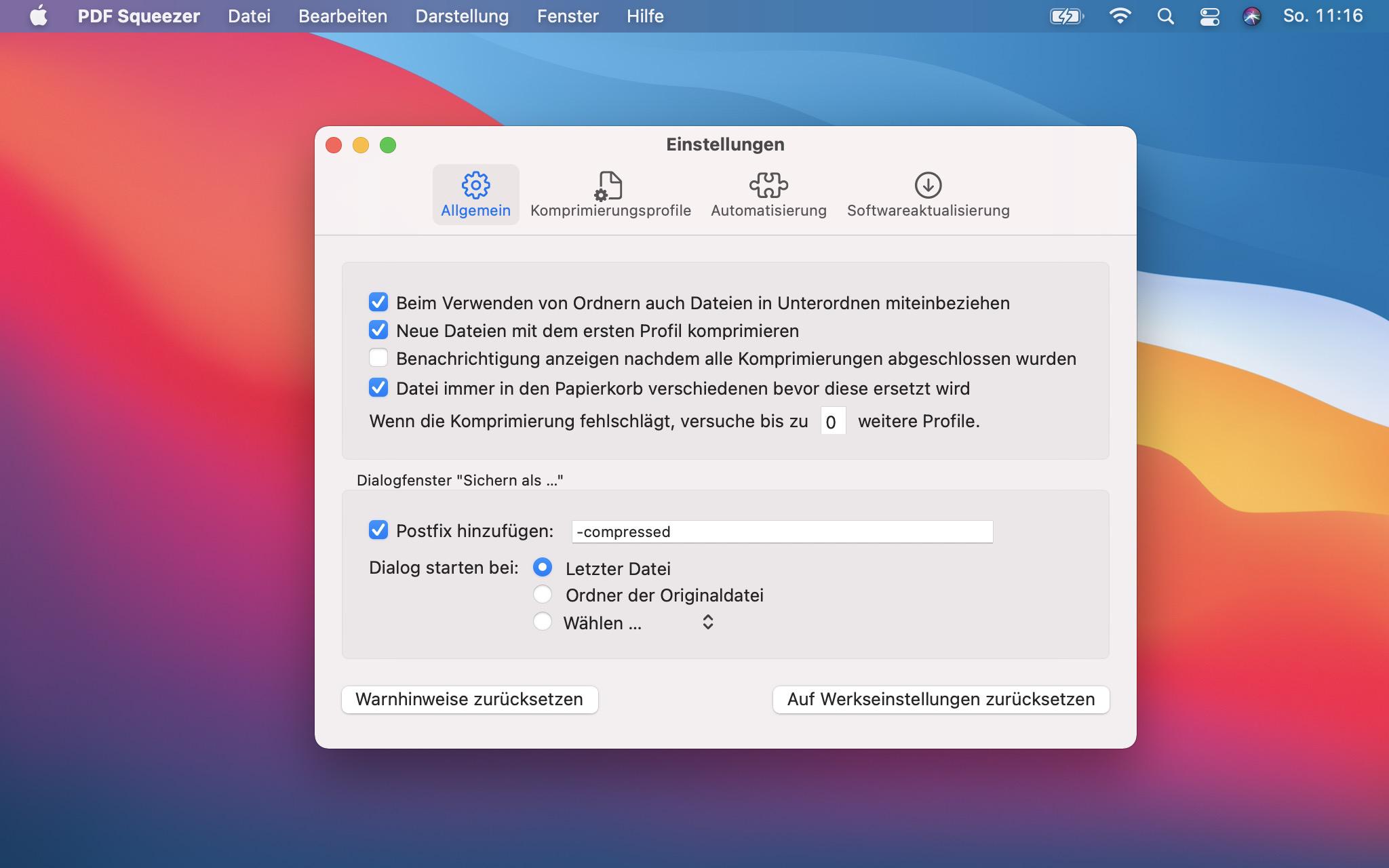Click Auf Werkseinstellungen zurücksetzen button
1389x868 pixels.
point(941,699)
